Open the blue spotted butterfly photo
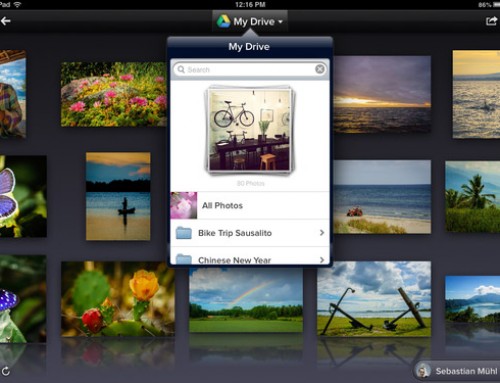This screenshot has height=383, width=500. tap(23, 299)
